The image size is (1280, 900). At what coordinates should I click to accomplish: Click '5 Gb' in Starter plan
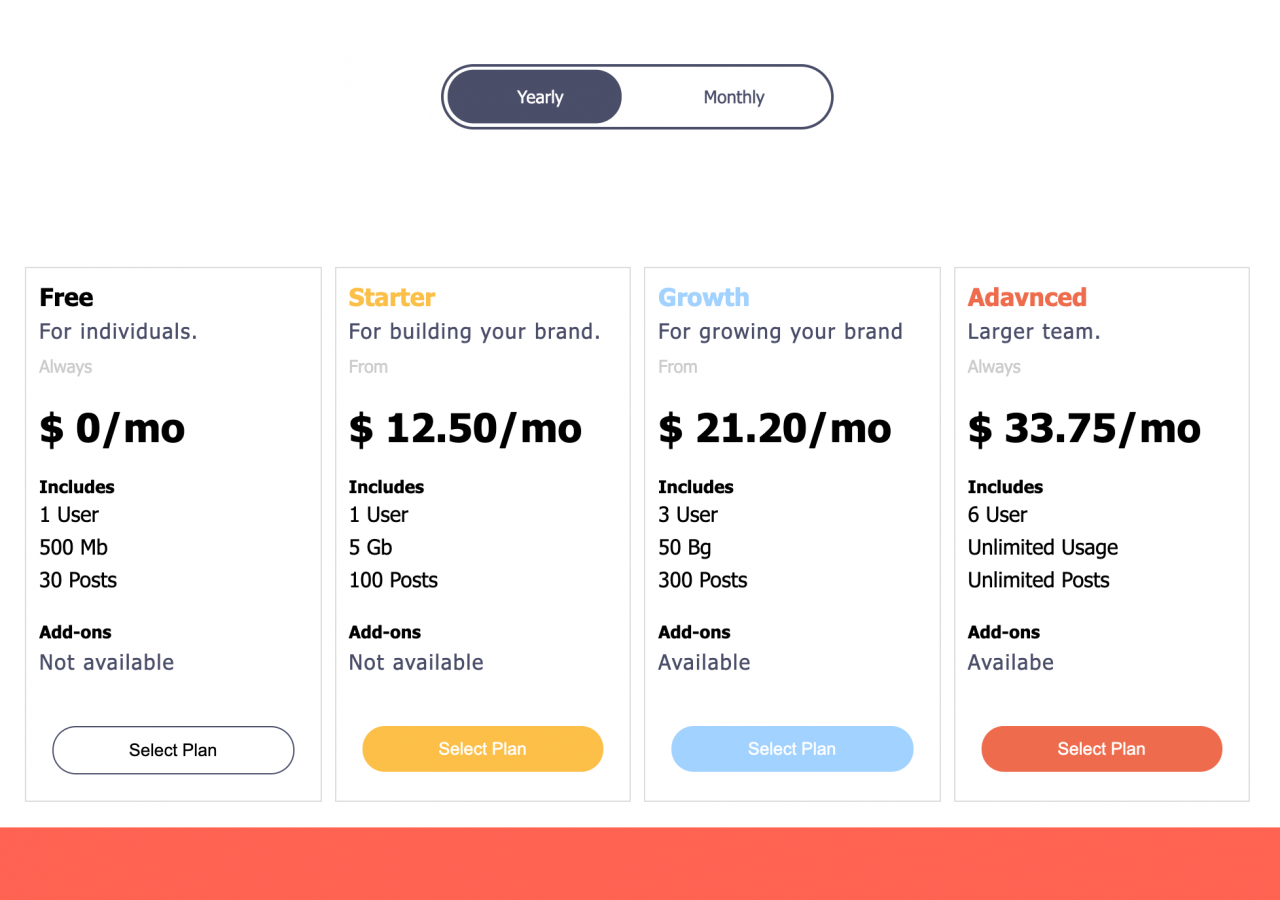pyautogui.click(x=371, y=547)
